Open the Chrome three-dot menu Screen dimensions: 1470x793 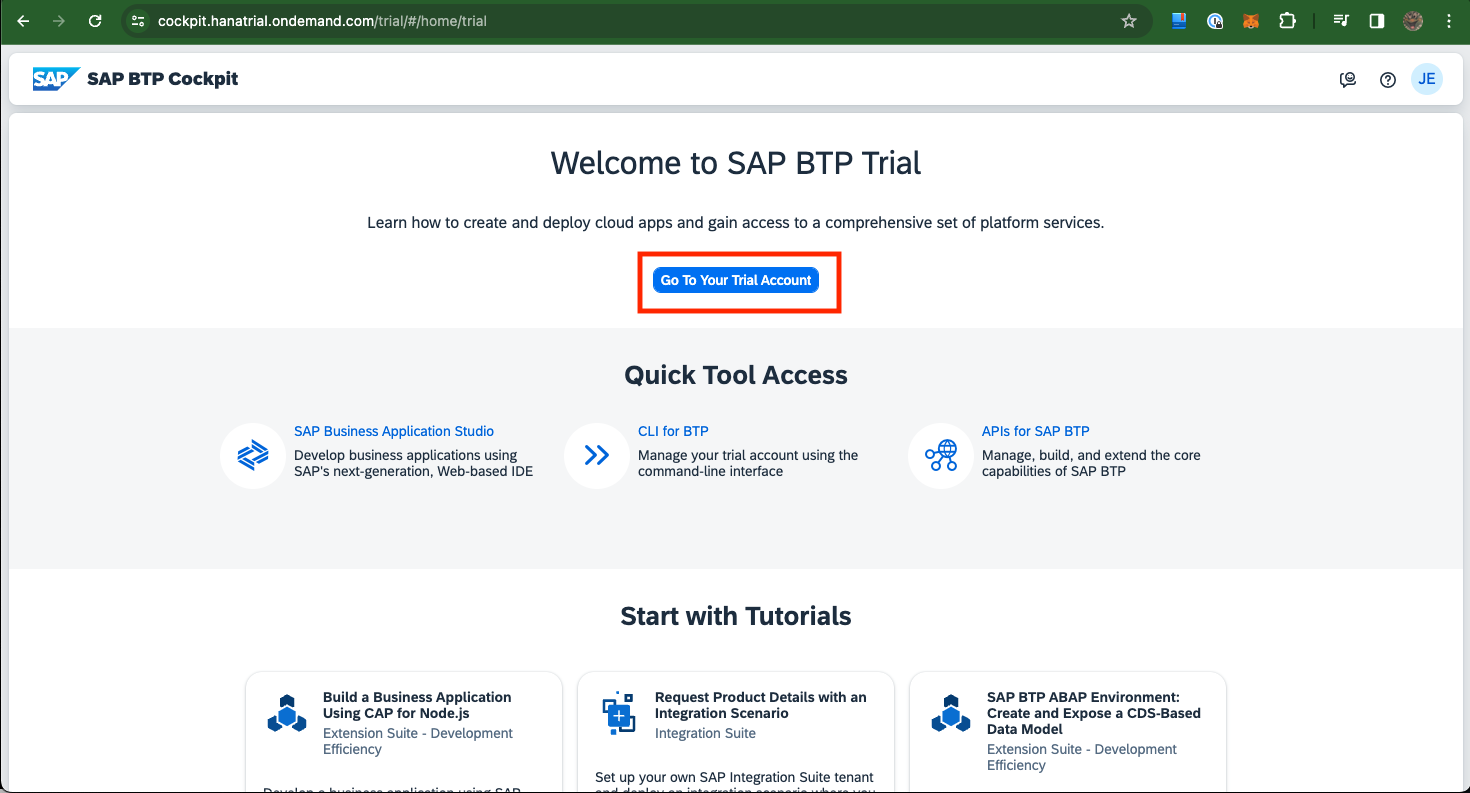(1449, 20)
